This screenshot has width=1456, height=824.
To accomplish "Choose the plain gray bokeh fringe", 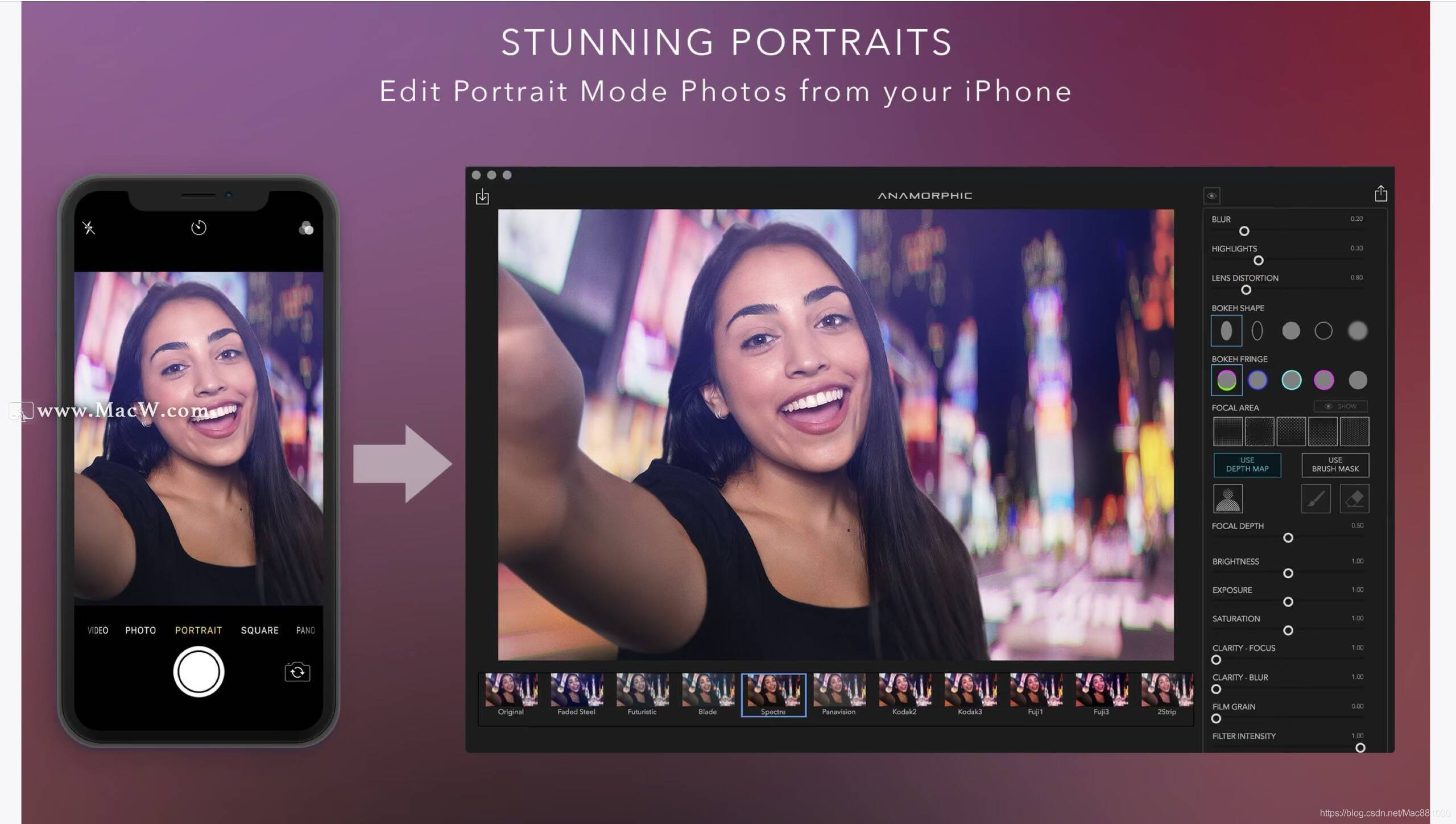I will click(1358, 380).
